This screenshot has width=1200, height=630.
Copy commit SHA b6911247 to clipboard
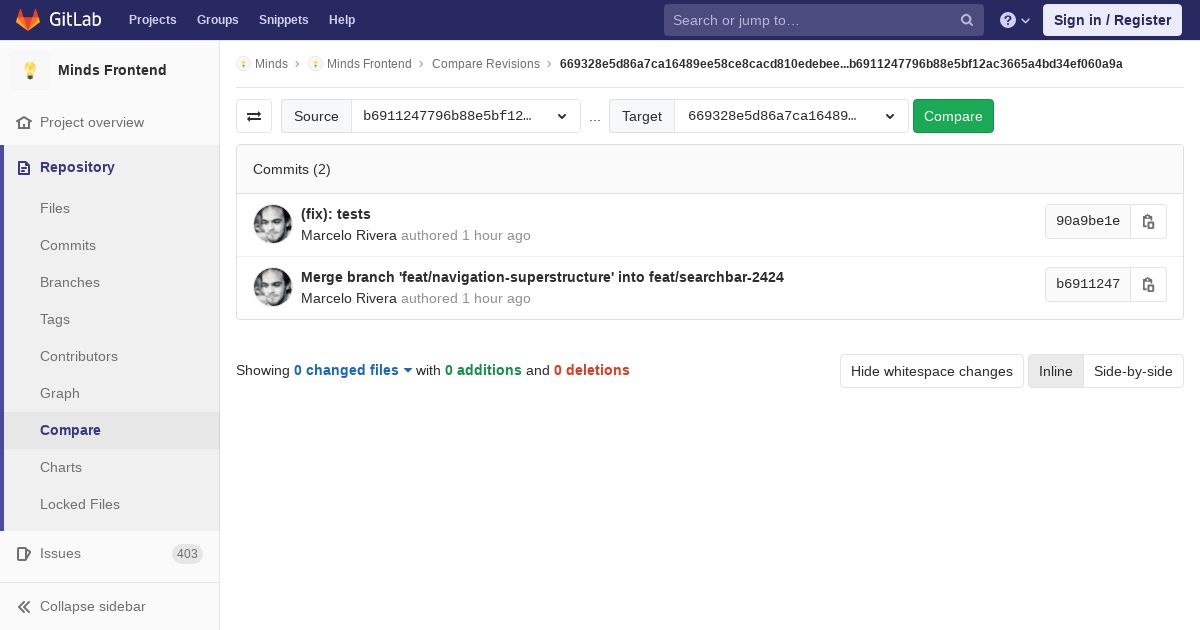pos(1148,284)
